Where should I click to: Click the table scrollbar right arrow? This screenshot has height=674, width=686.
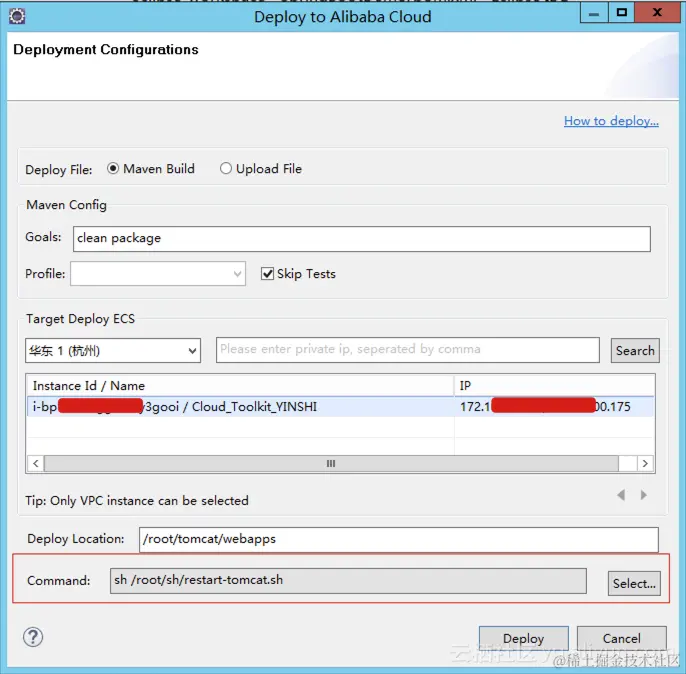[x=645, y=463]
